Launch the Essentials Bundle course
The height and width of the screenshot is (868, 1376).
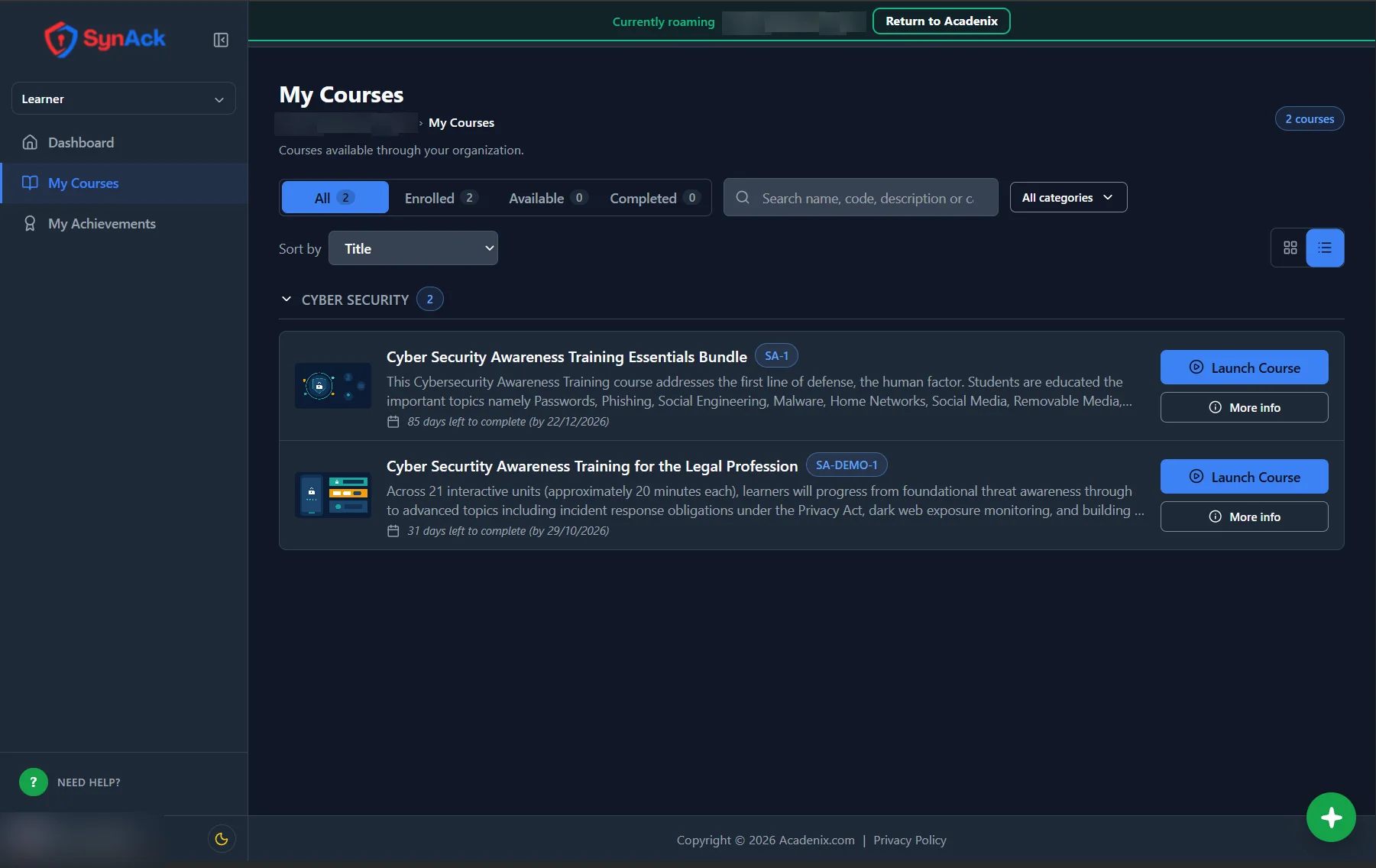tap(1244, 368)
